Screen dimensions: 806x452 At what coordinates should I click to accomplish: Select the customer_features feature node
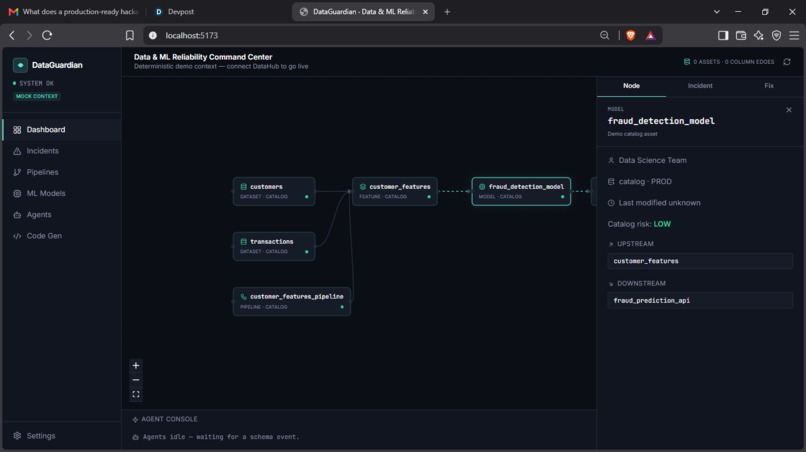pos(395,191)
